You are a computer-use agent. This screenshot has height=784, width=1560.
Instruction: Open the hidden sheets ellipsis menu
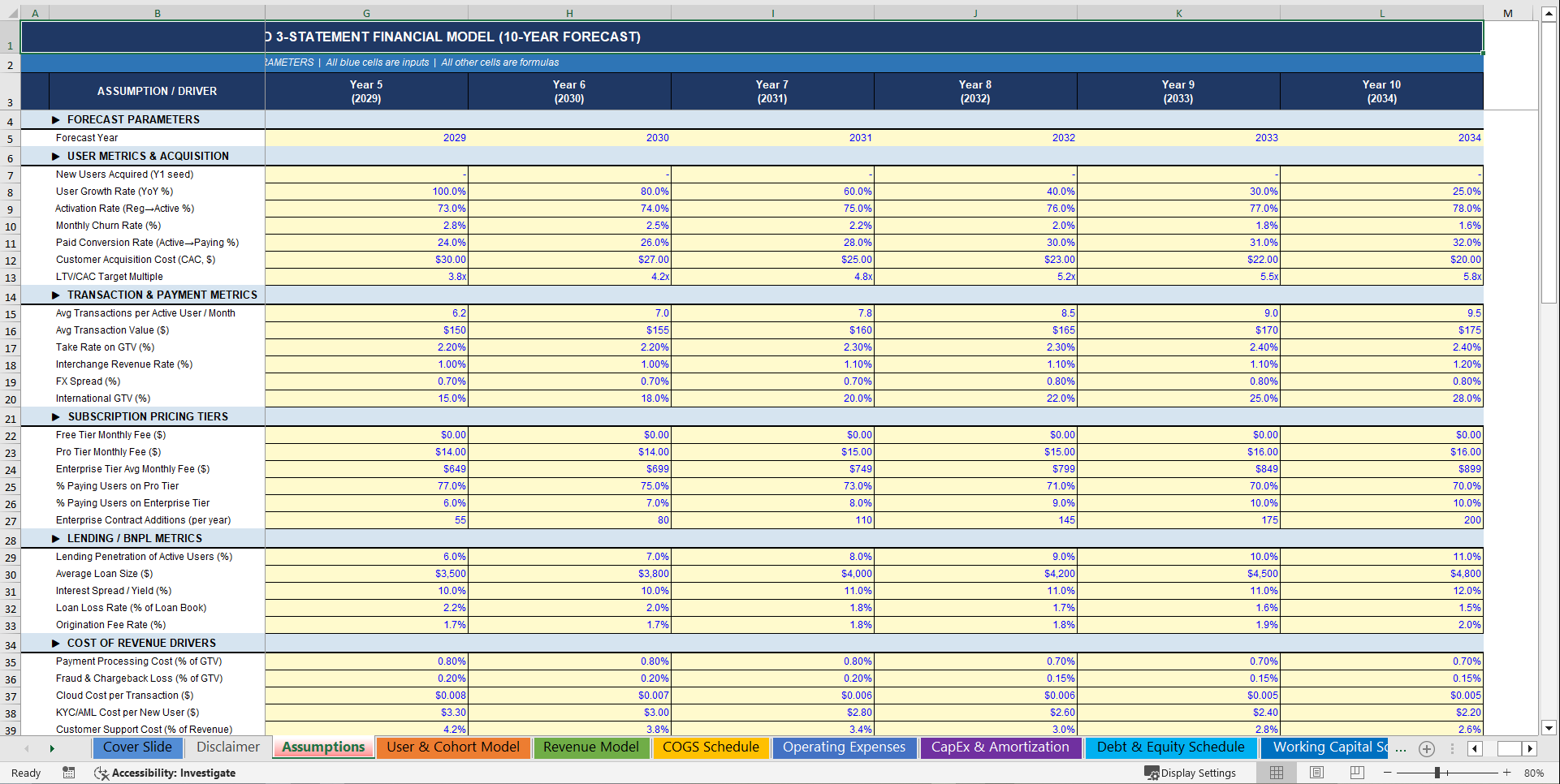1401,748
